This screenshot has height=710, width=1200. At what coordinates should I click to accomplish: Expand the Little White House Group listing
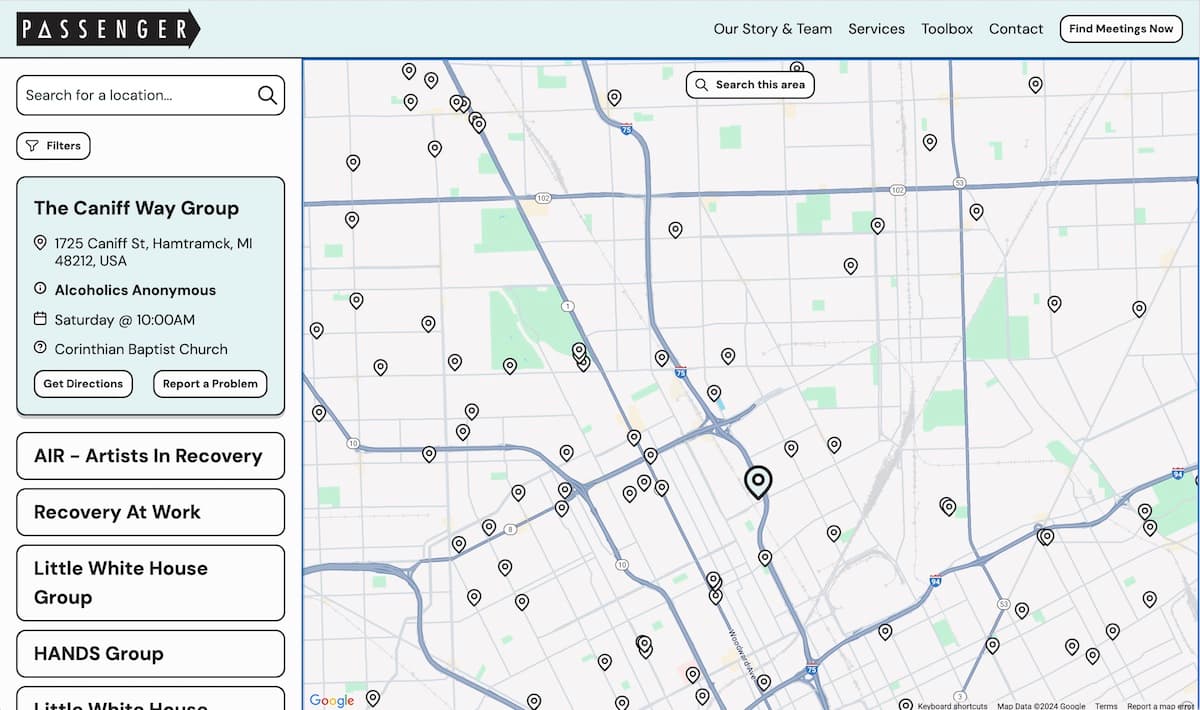click(150, 583)
